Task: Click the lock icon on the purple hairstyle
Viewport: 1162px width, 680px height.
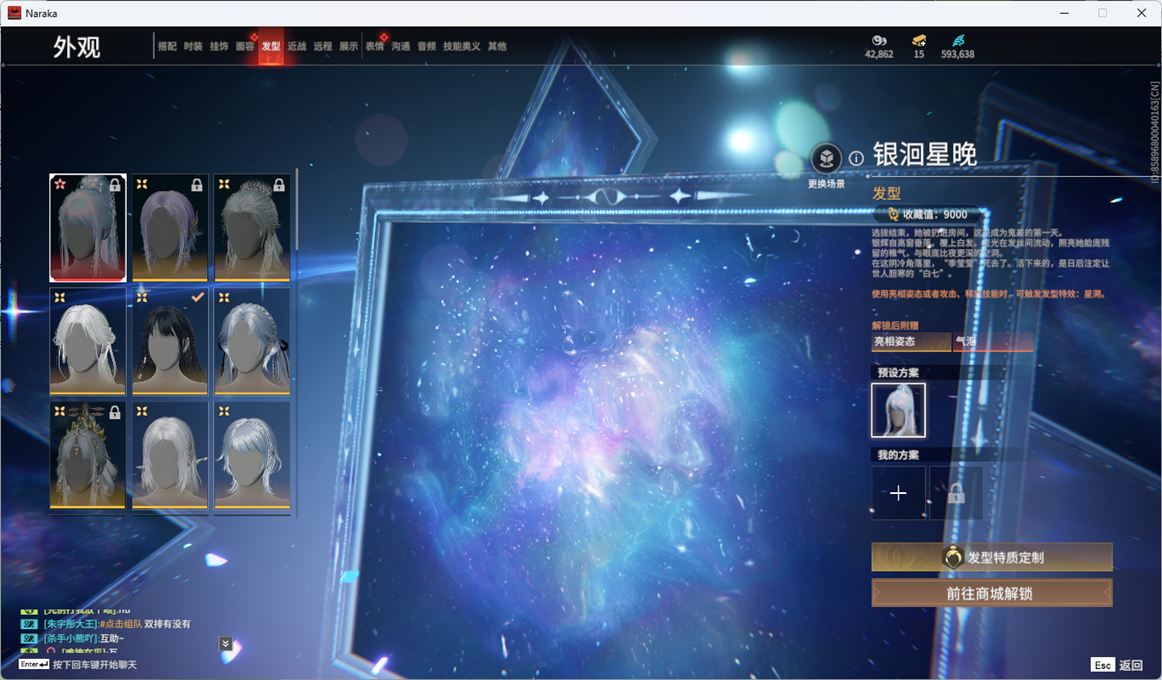Action: pyautogui.click(x=196, y=185)
